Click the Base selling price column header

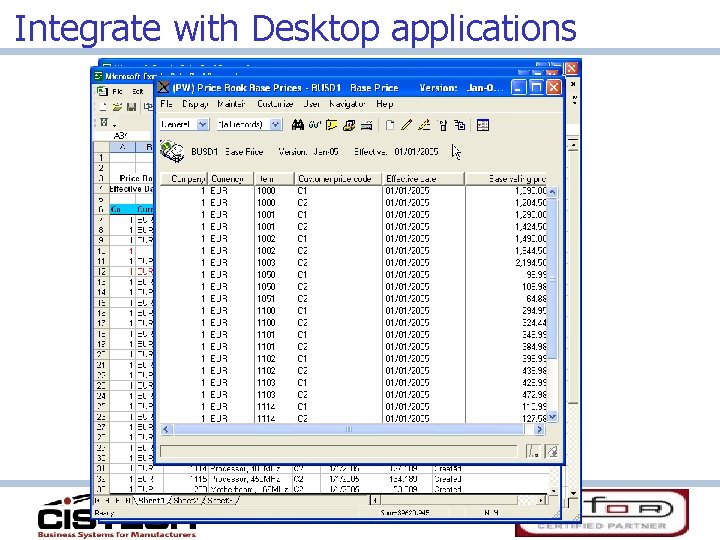coord(506,179)
